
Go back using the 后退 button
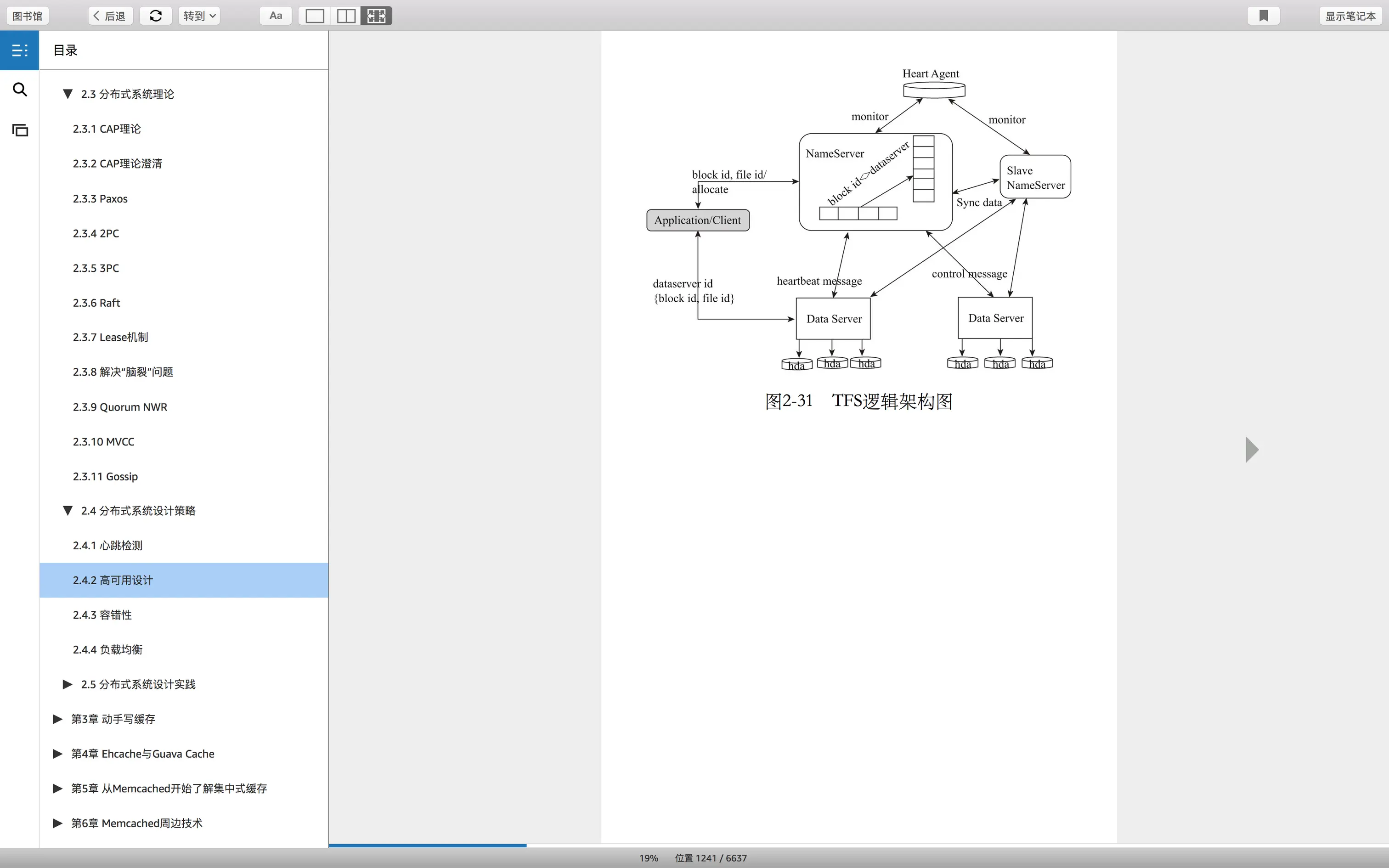coord(110,16)
